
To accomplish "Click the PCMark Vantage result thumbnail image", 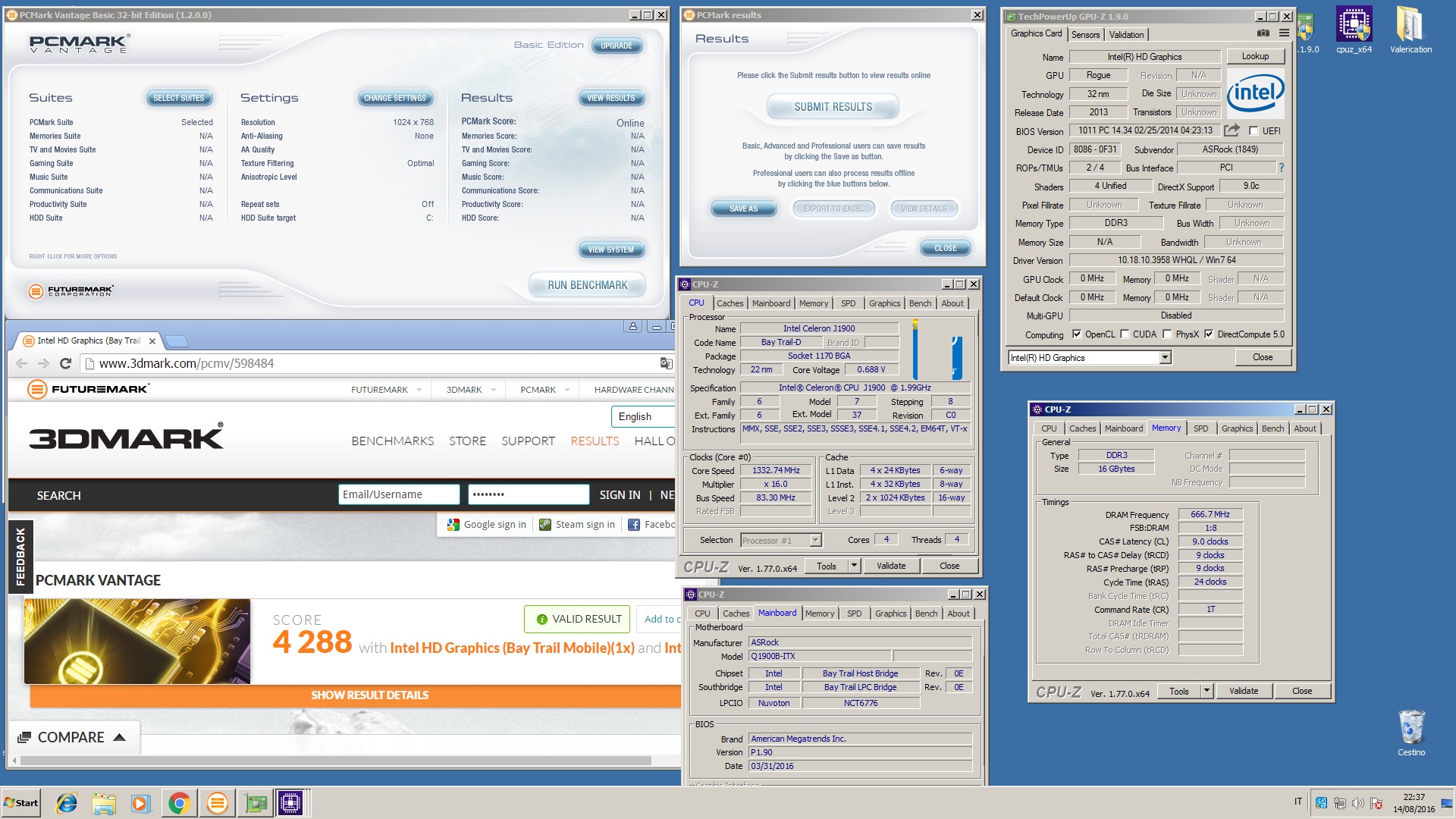I will [x=137, y=642].
